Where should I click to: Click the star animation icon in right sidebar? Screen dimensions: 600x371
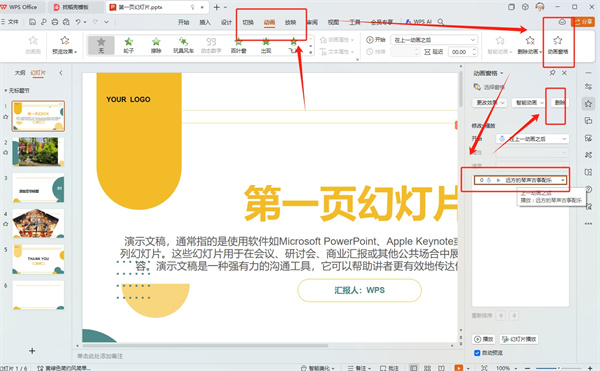[x=588, y=104]
